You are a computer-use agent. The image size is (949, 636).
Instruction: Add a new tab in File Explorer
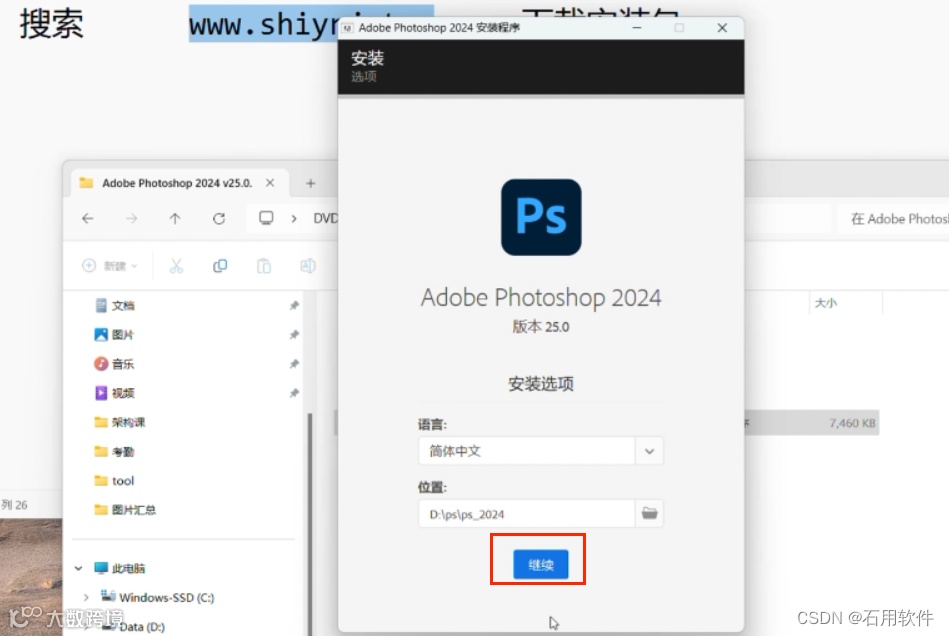pos(310,183)
